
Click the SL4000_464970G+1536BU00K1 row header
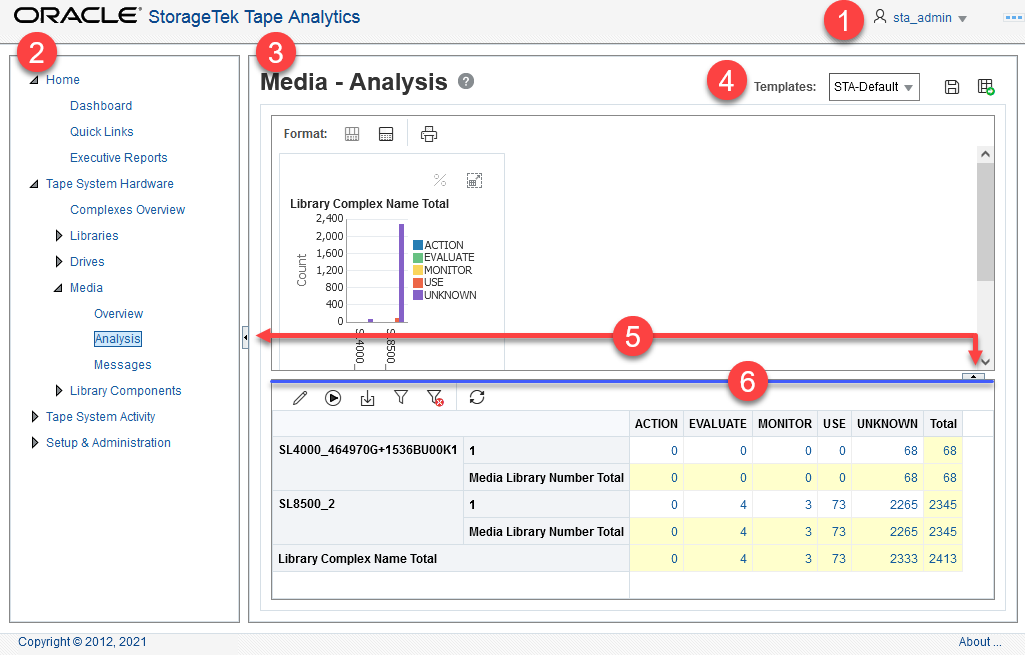pyautogui.click(x=368, y=450)
